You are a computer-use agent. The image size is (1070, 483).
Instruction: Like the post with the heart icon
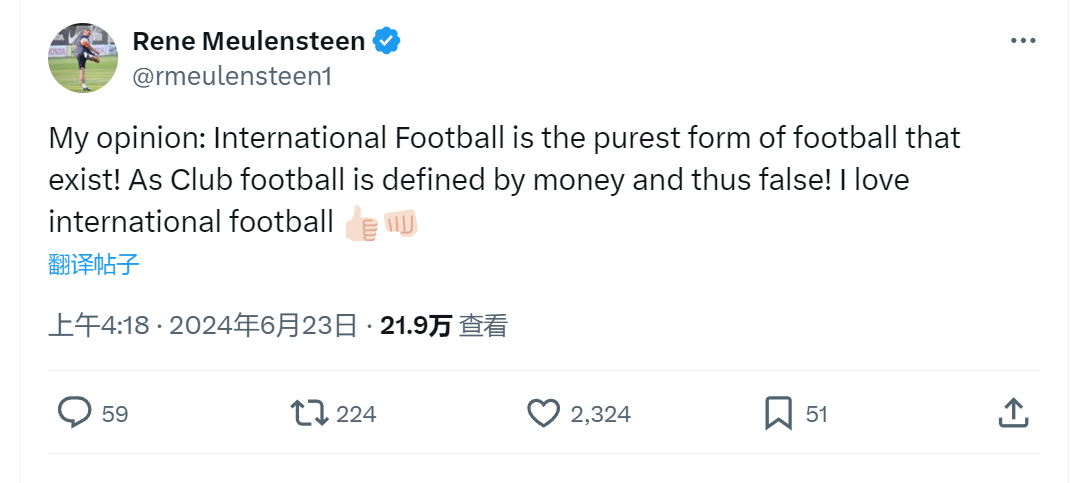[x=543, y=413]
